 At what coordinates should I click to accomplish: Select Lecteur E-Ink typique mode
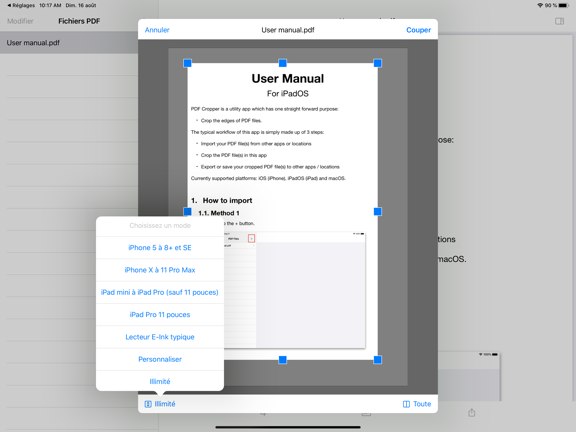[160, 337]
